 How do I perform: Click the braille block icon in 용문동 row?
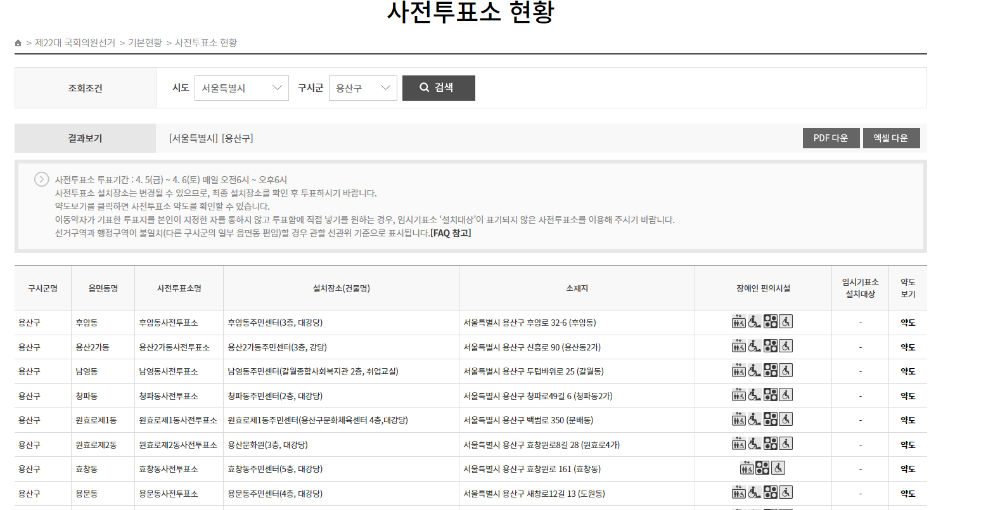770,493
